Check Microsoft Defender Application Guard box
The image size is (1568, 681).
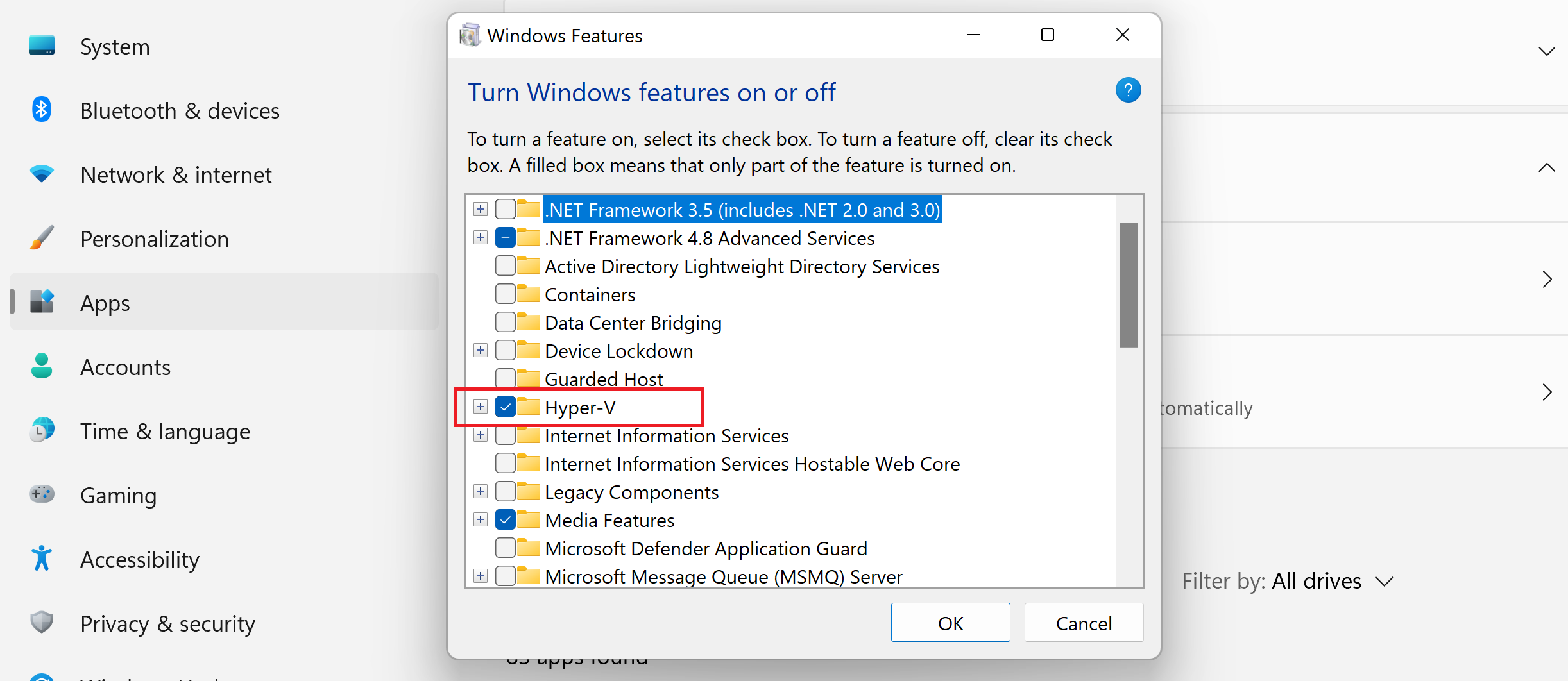click(x=506, y=548)
